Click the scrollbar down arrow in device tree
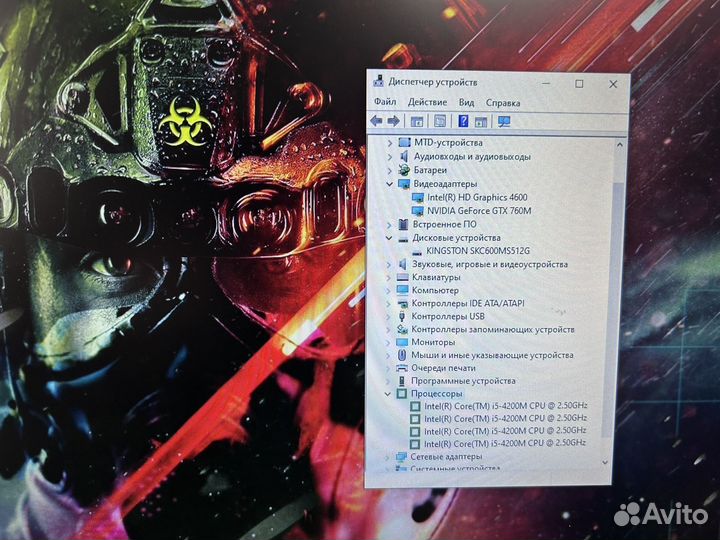 [605, 462]
